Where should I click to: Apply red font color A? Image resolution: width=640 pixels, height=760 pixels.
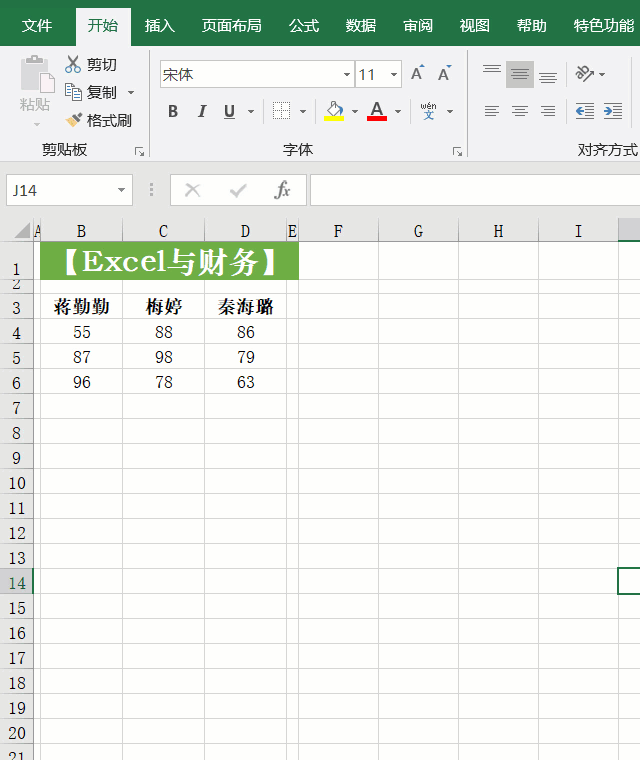[x=377, y=111]
